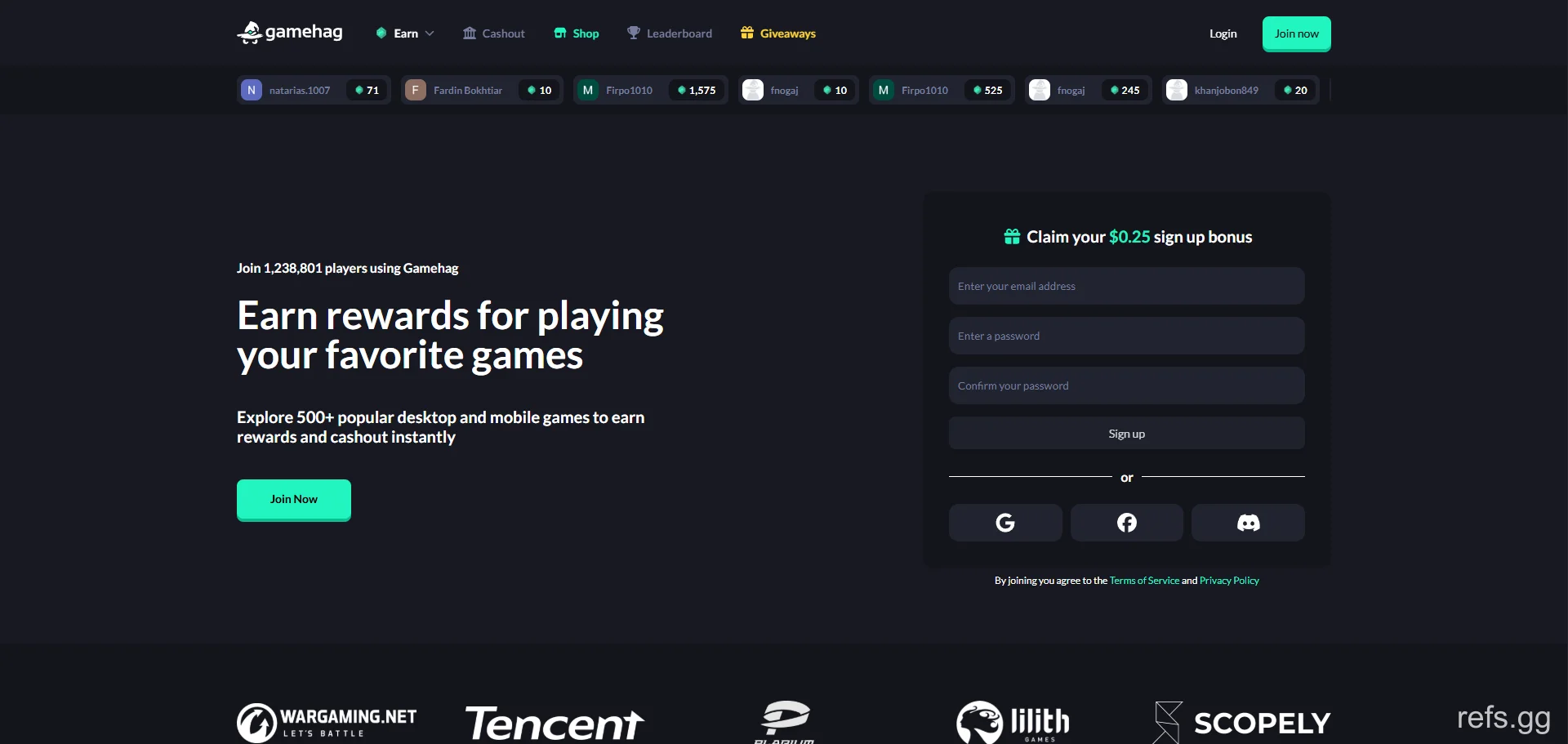Focus the Confirm your password field
This screenshot has height=744, width=1568.
[x=1127, y=385]
